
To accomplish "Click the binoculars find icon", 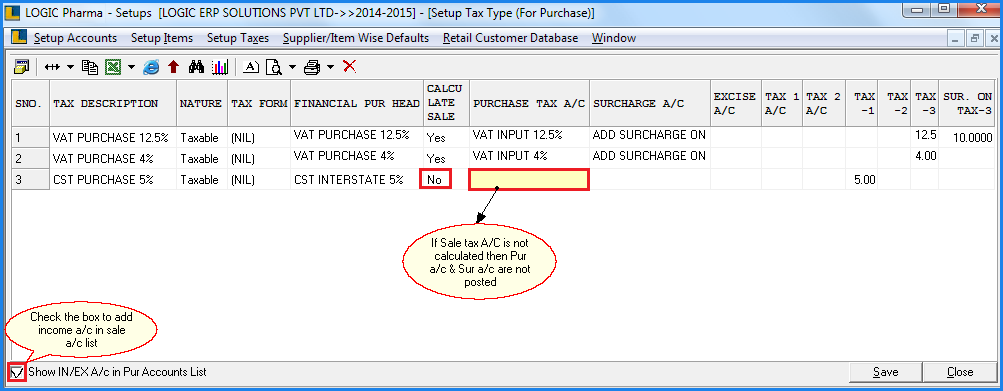I will coord(196,67).
